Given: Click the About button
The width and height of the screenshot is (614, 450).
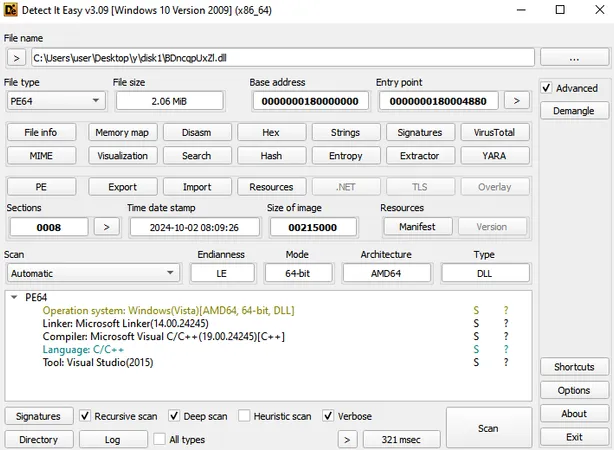Looking at the screenshot, I should pos(574,414).
